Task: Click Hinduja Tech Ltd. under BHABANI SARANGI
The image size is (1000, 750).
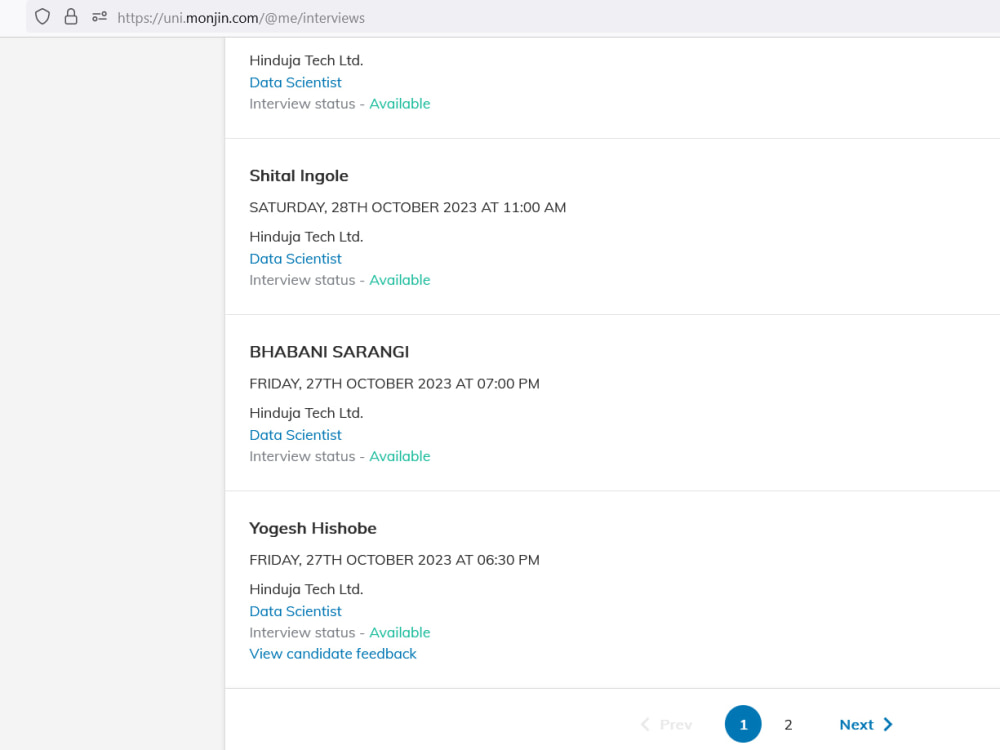Action: pyautogui.click(x=306, y=413)
